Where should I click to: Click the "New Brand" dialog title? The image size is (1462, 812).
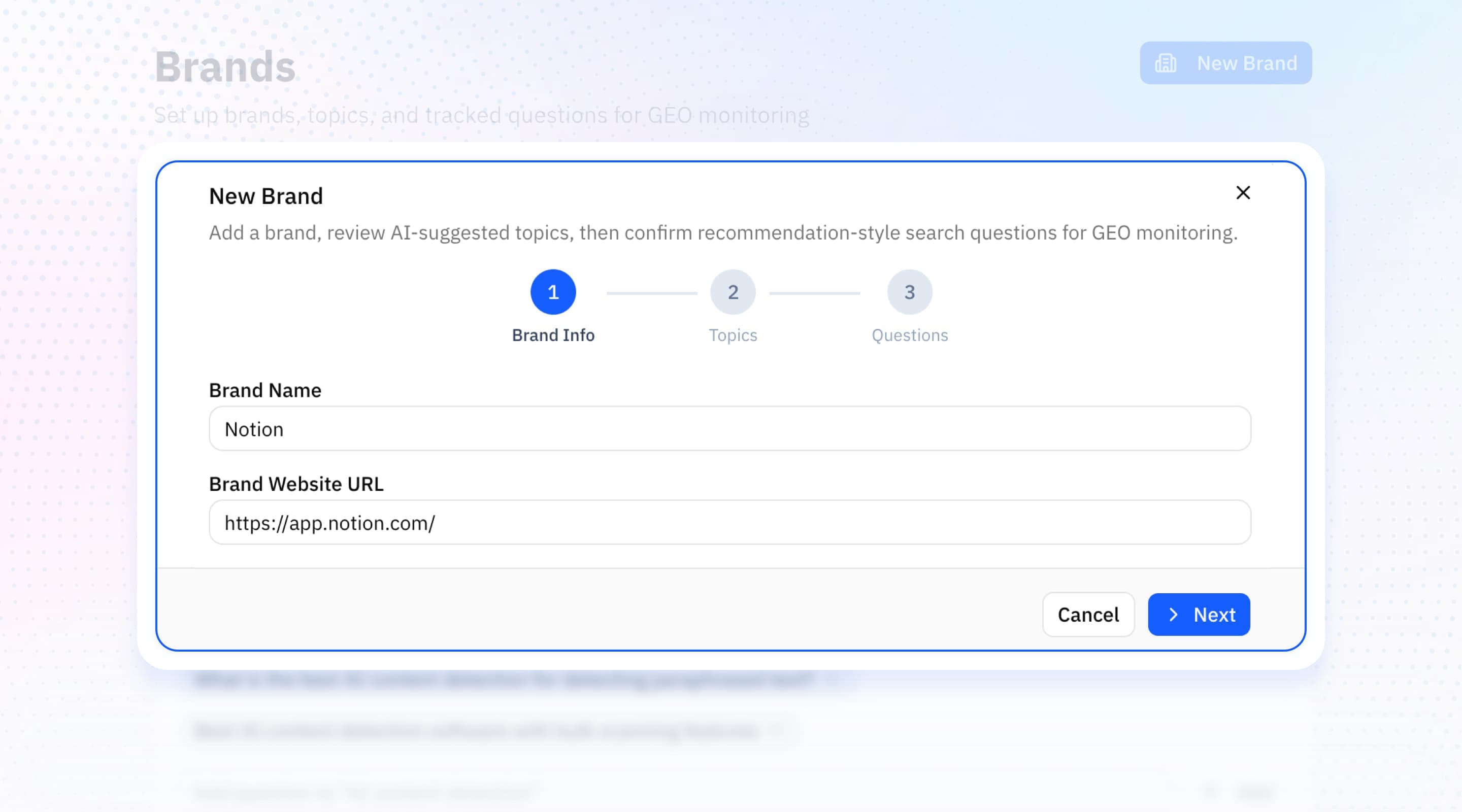tap(265, 196)
